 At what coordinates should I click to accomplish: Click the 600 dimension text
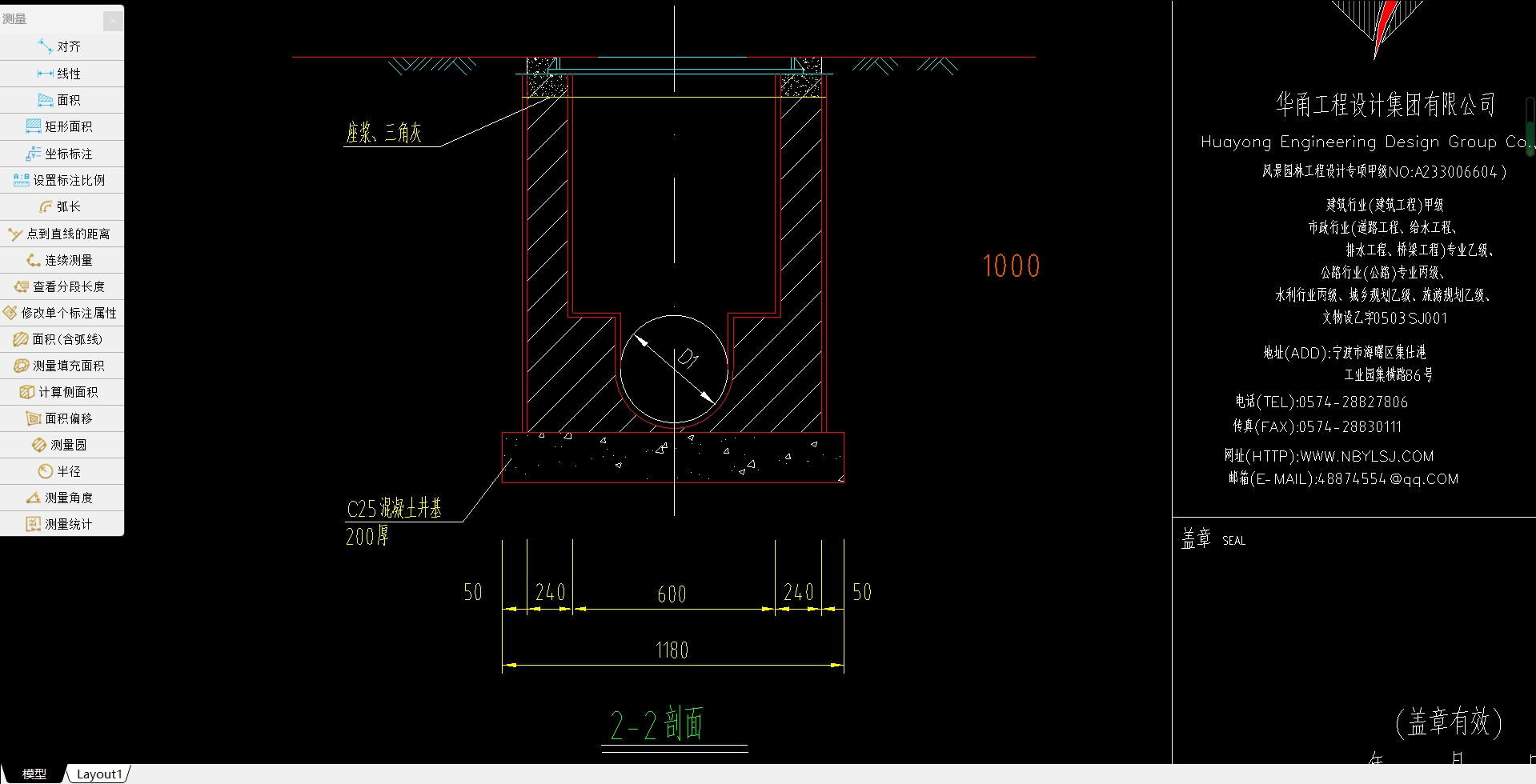coord(672,594)
